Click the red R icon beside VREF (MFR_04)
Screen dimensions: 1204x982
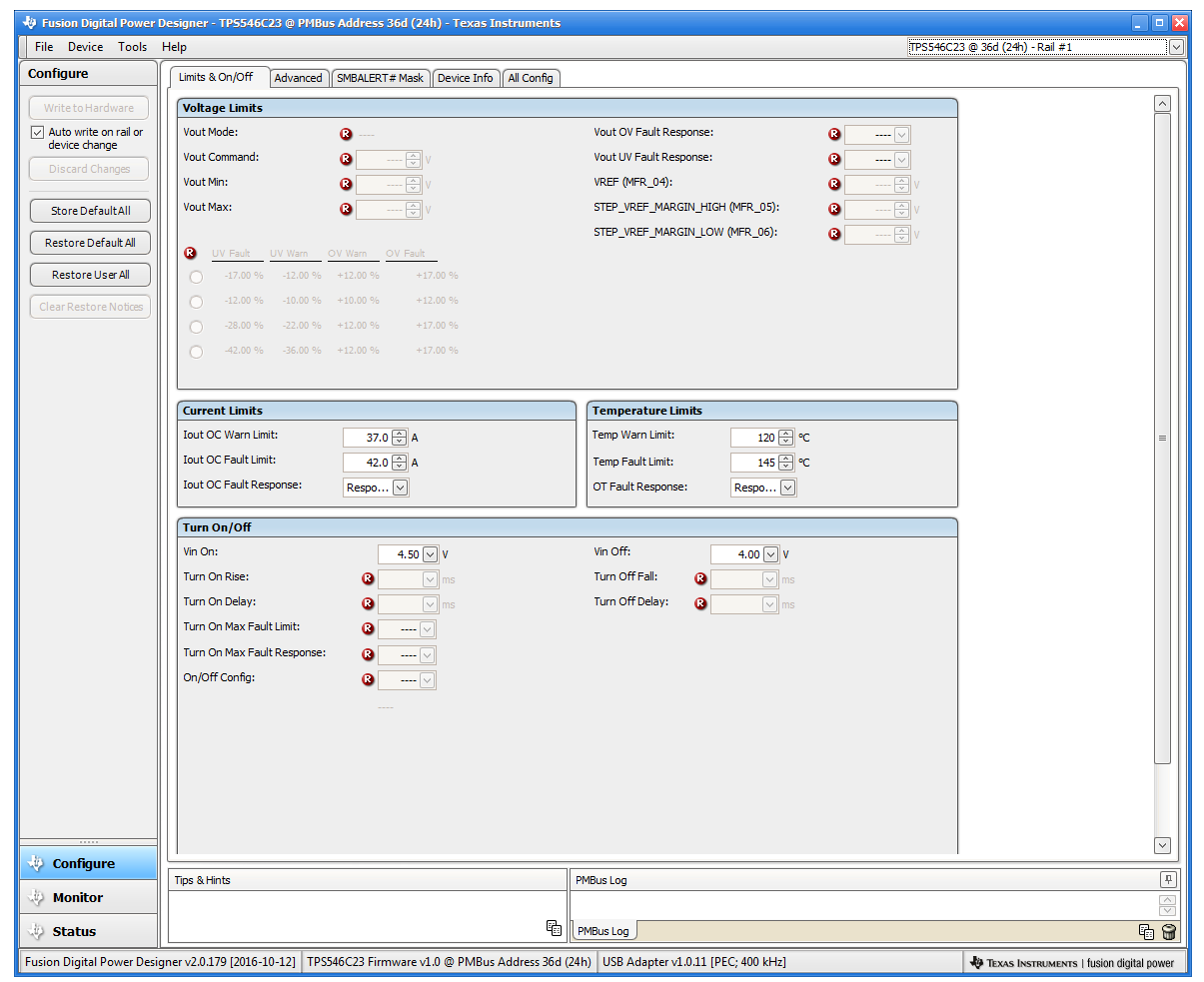pos(834,184)
